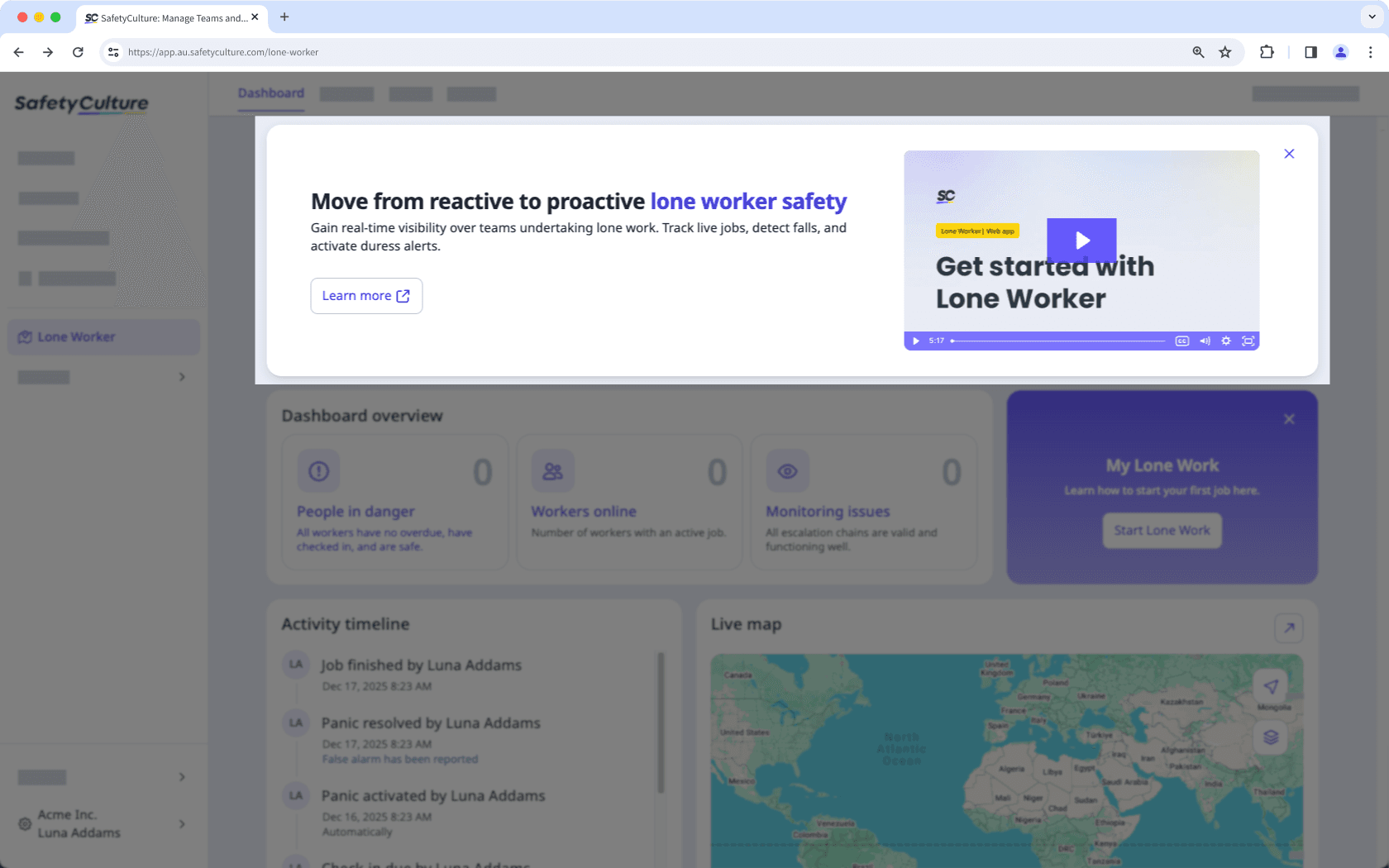Play the Get started with Lone Worker video
This screenshot has width=1389, height=868.
click(1081, 240)
